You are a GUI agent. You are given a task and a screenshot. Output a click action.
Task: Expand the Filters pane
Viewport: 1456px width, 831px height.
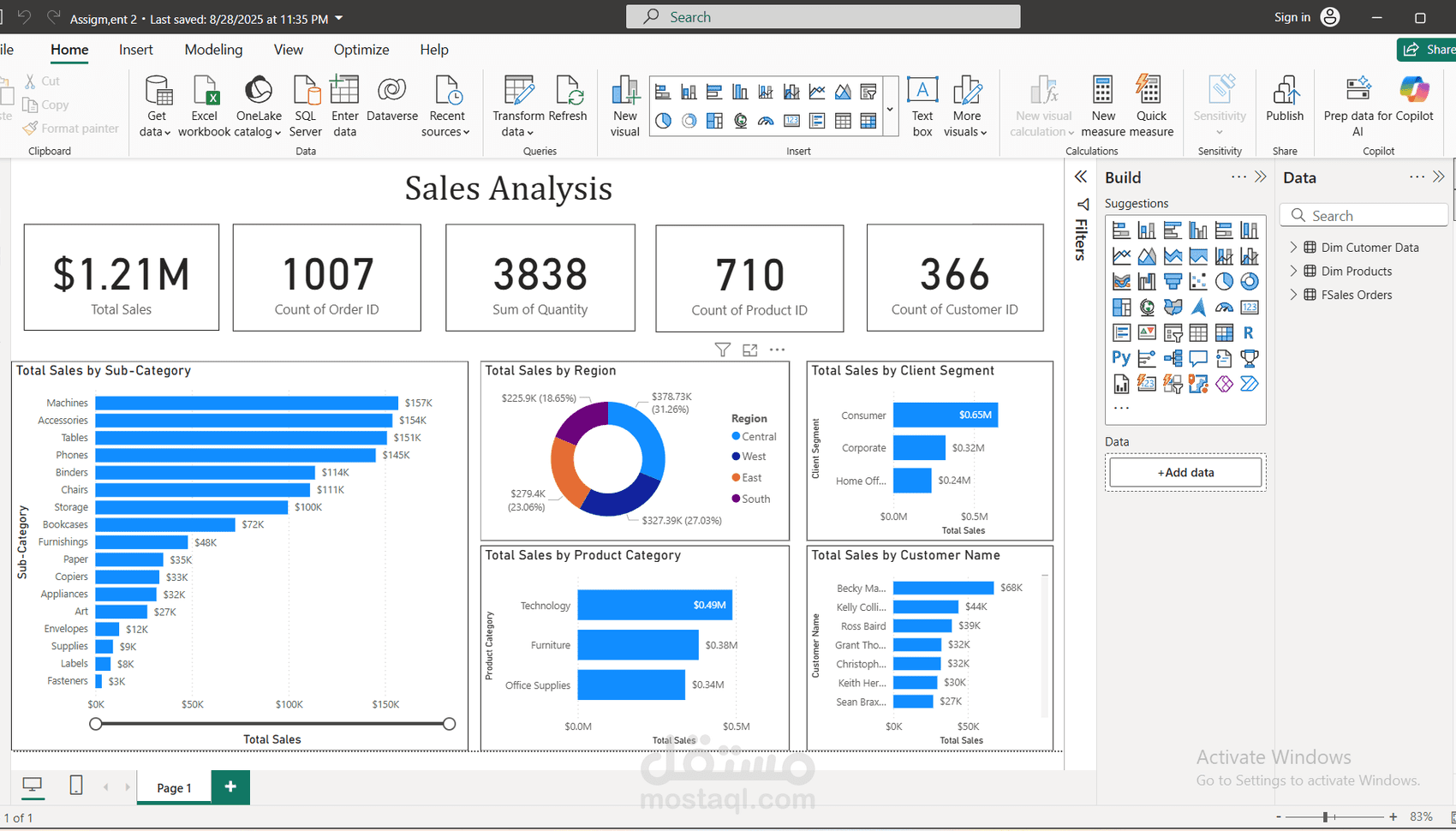point(1081,176)
